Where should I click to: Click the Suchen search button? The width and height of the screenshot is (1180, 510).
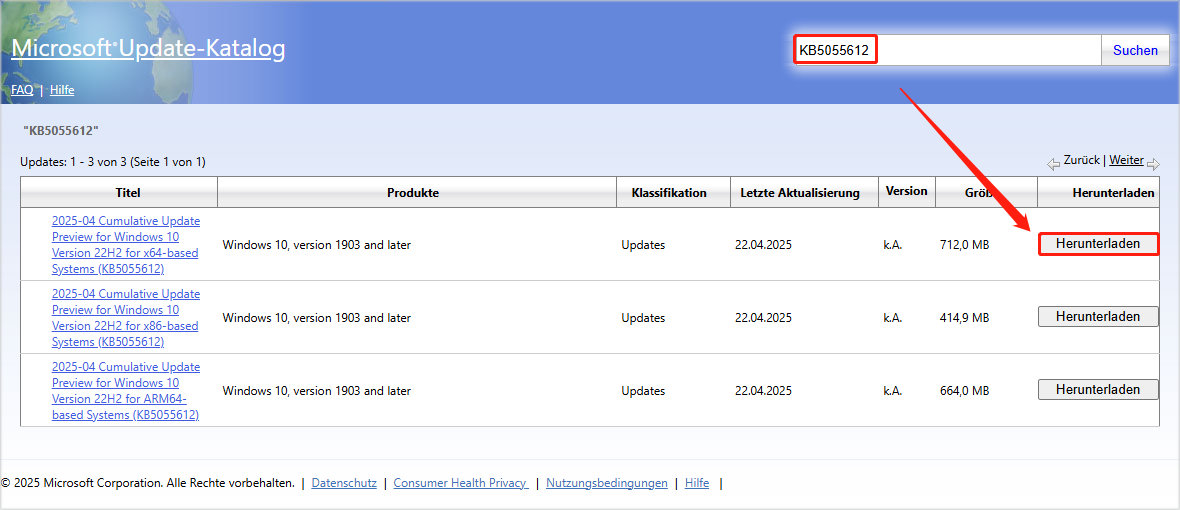(x=1136, y=50)
